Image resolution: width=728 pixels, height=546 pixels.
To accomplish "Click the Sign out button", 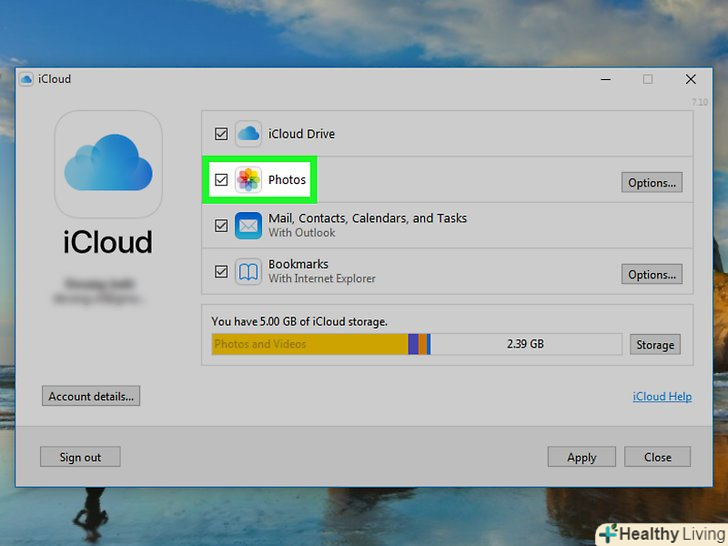I will pyautogui.click(x=80, y=457).
